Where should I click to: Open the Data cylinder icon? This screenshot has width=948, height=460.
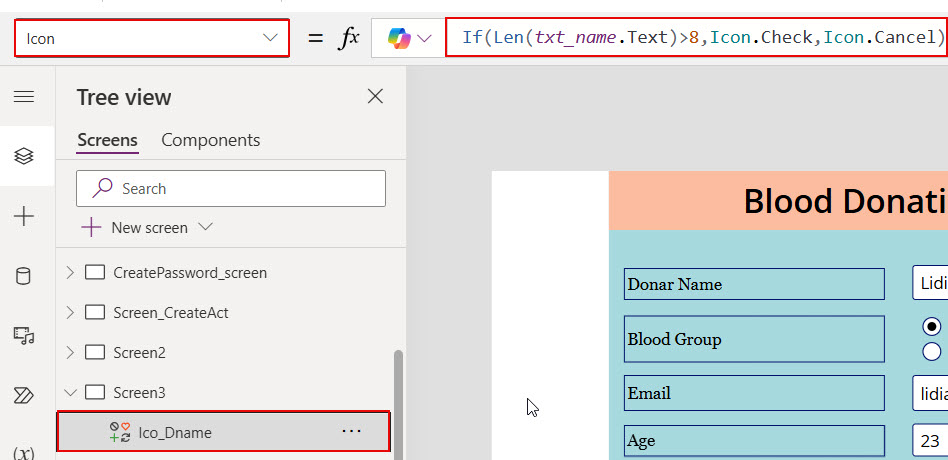[23, 276]
